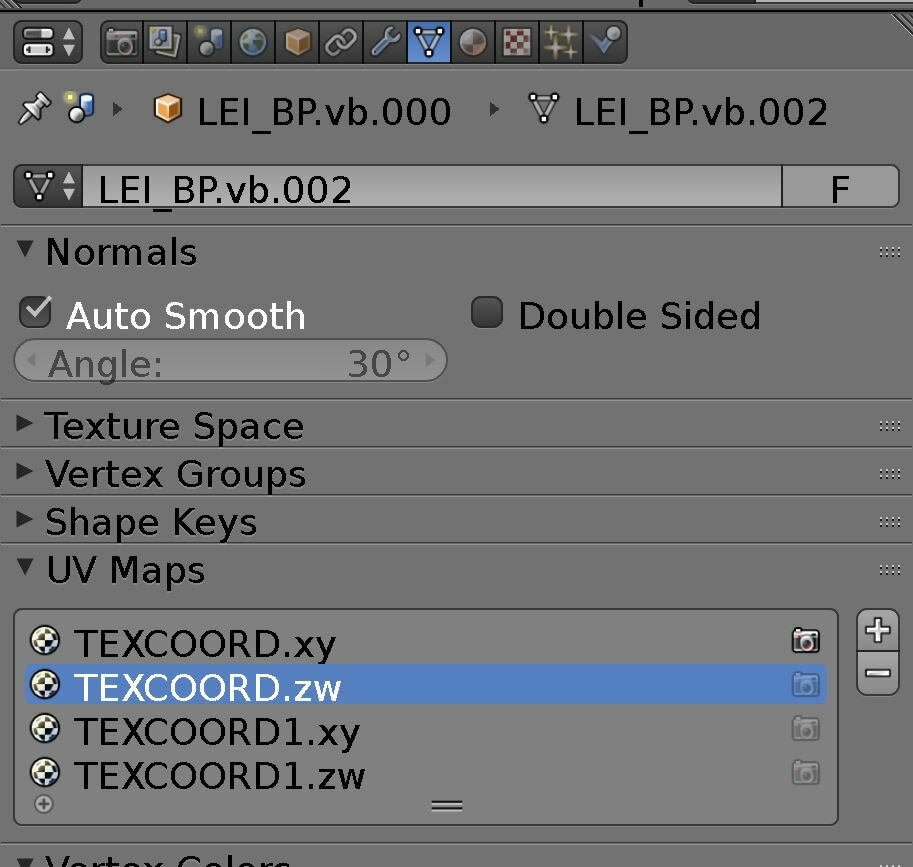The width and height of the screenshot is (913, 867).
Task: Open the Physics properties tab
Action: (605, 42)
